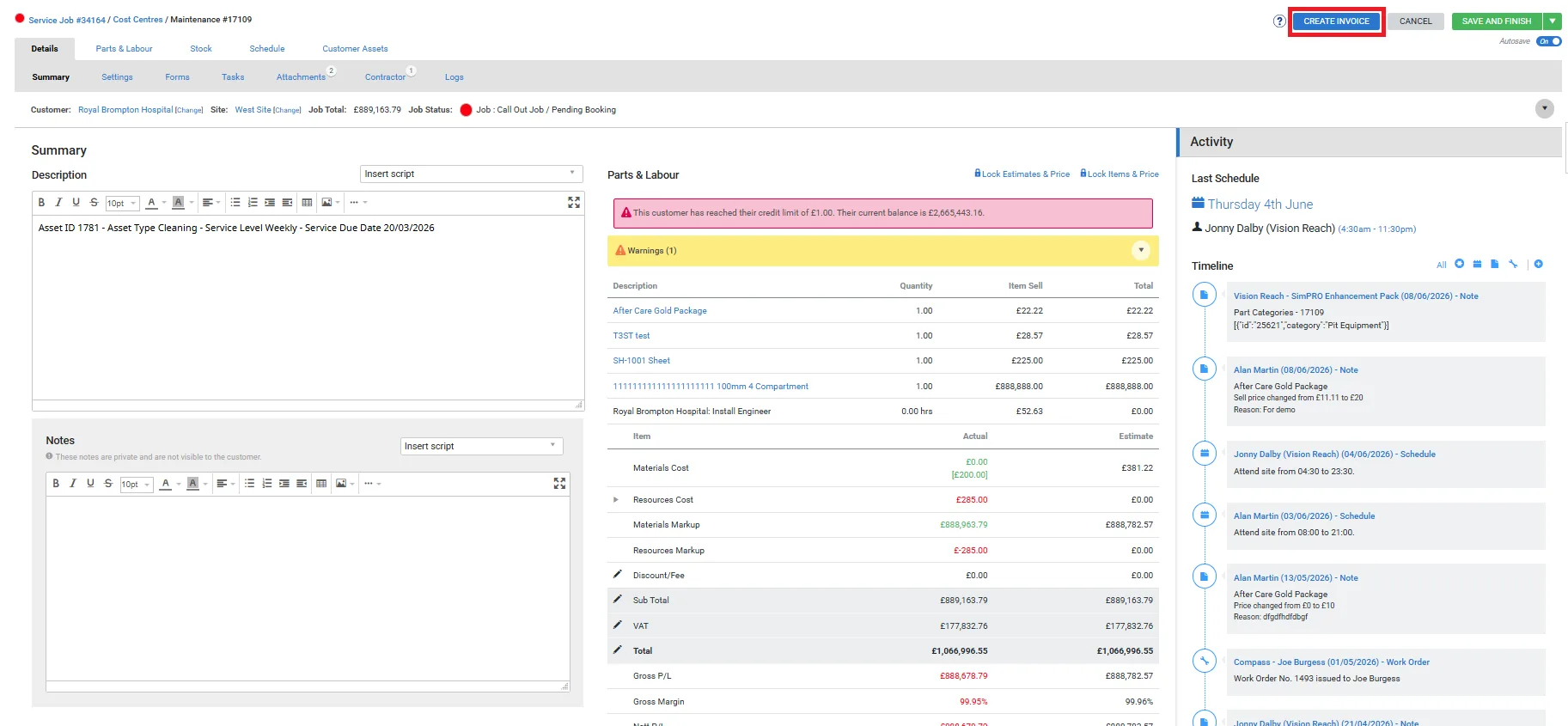Open Description font size 10pt dropdown
Viewport: 1568px width, 726px height.
(122, 204)
